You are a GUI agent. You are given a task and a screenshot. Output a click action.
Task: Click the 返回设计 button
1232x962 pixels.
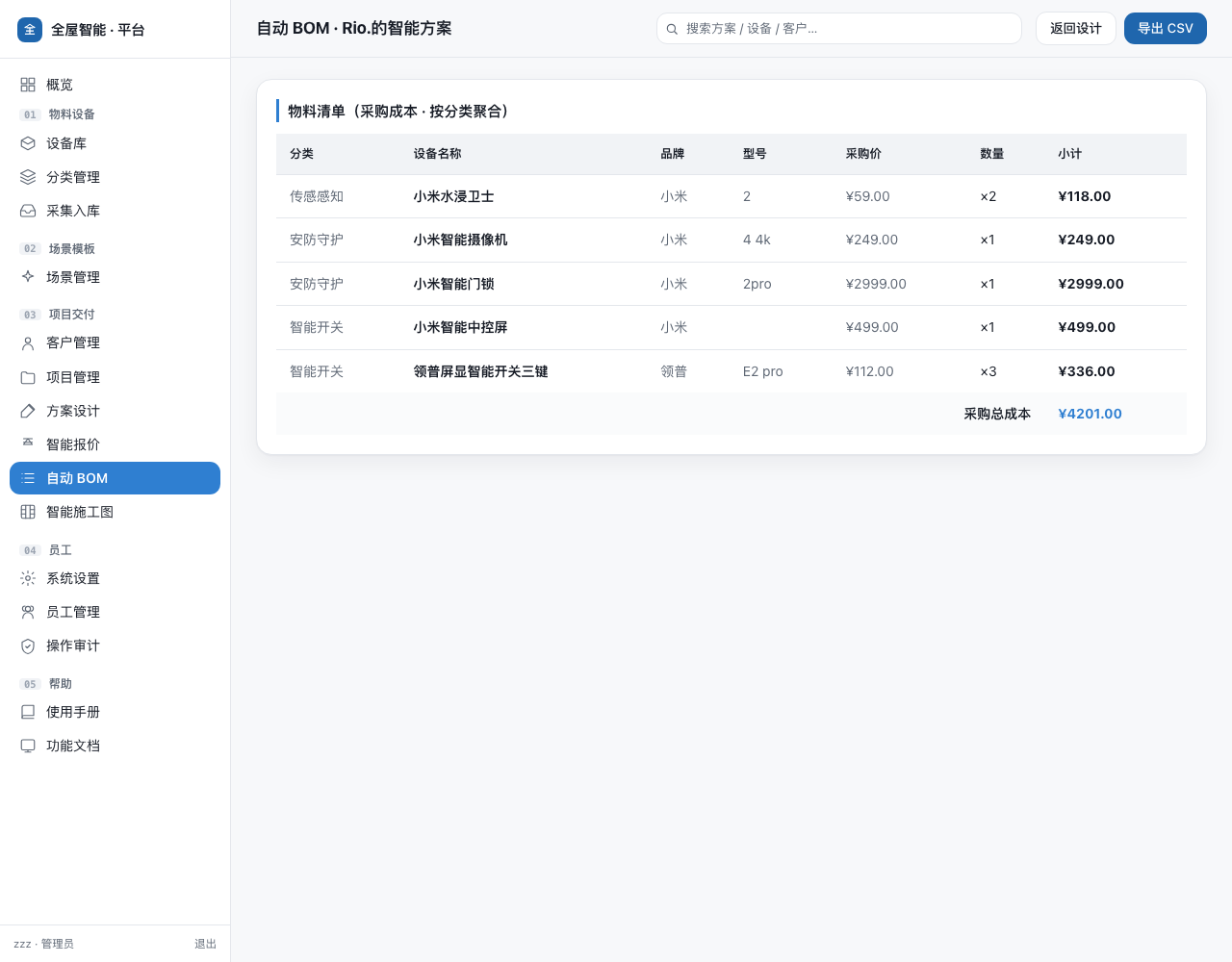1076,29
